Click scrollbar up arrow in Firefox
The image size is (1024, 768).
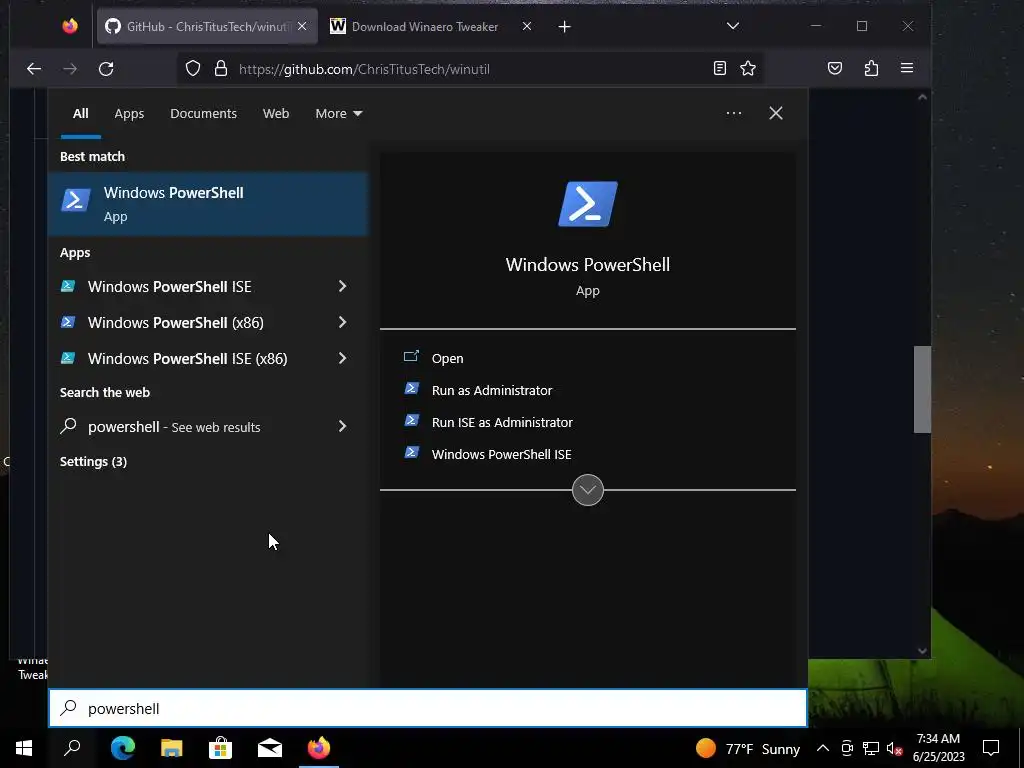[922, 97]
